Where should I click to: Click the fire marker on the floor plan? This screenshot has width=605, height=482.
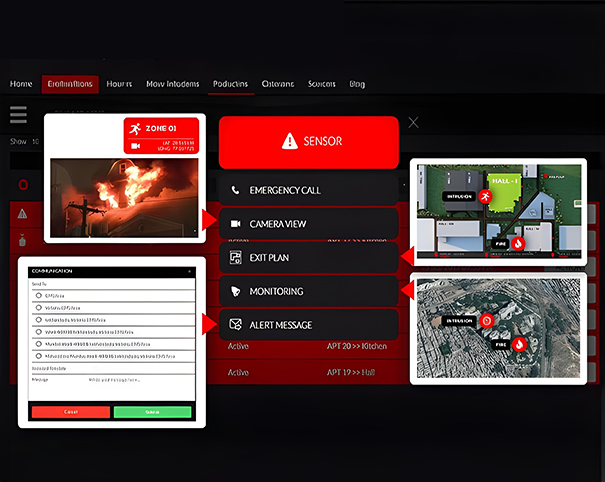coord(518,243)
